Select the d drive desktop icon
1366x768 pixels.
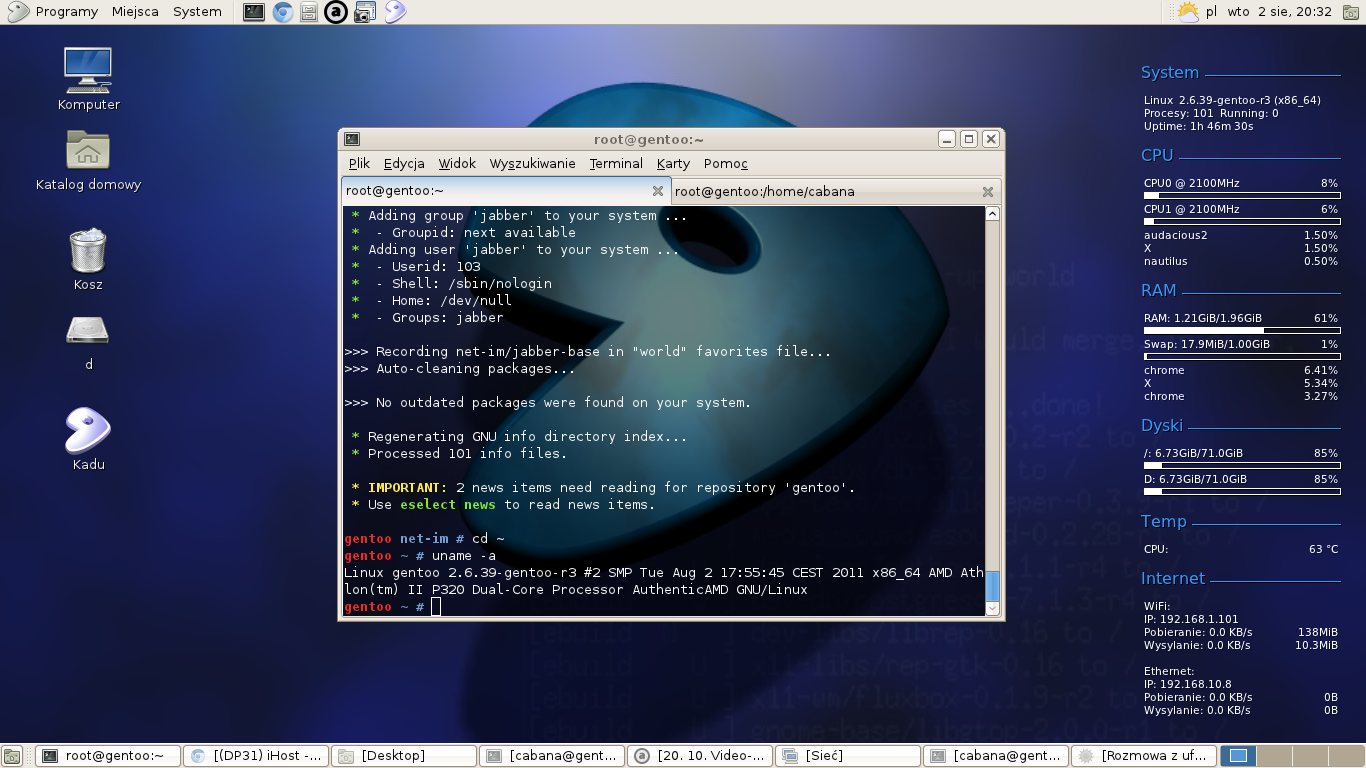(x=88, y=340)
